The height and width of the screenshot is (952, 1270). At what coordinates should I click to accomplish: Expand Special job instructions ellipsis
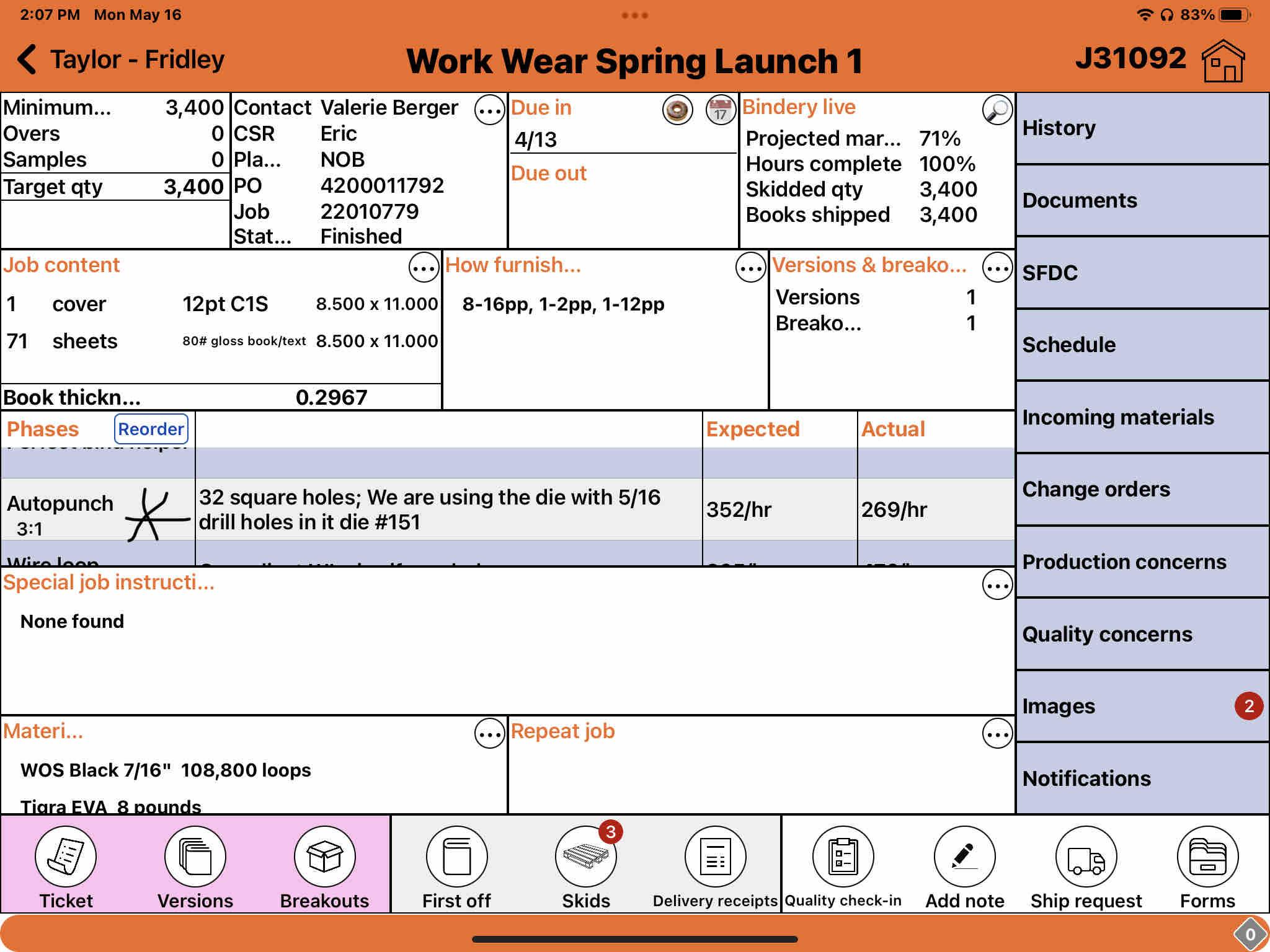[x=997, y=585]
